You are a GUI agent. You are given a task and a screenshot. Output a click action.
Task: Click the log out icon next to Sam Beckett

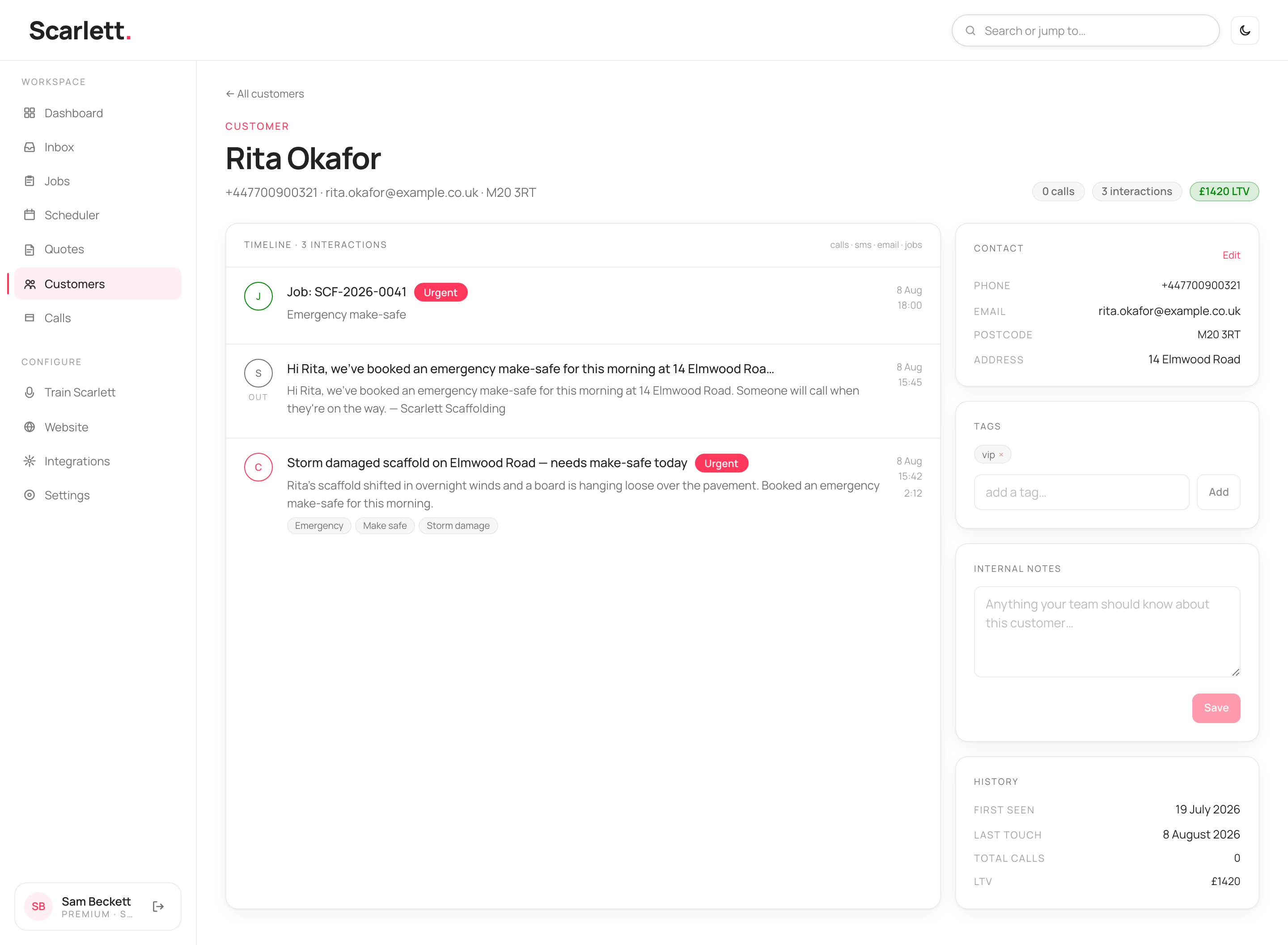point(158,906)
